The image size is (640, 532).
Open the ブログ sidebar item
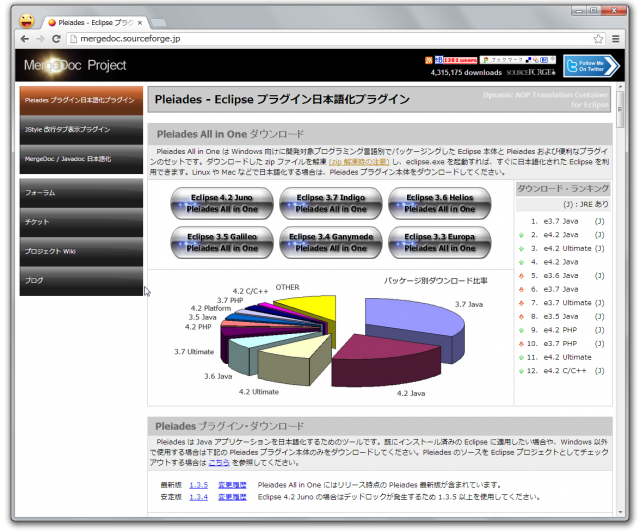[x=81, y=281]
